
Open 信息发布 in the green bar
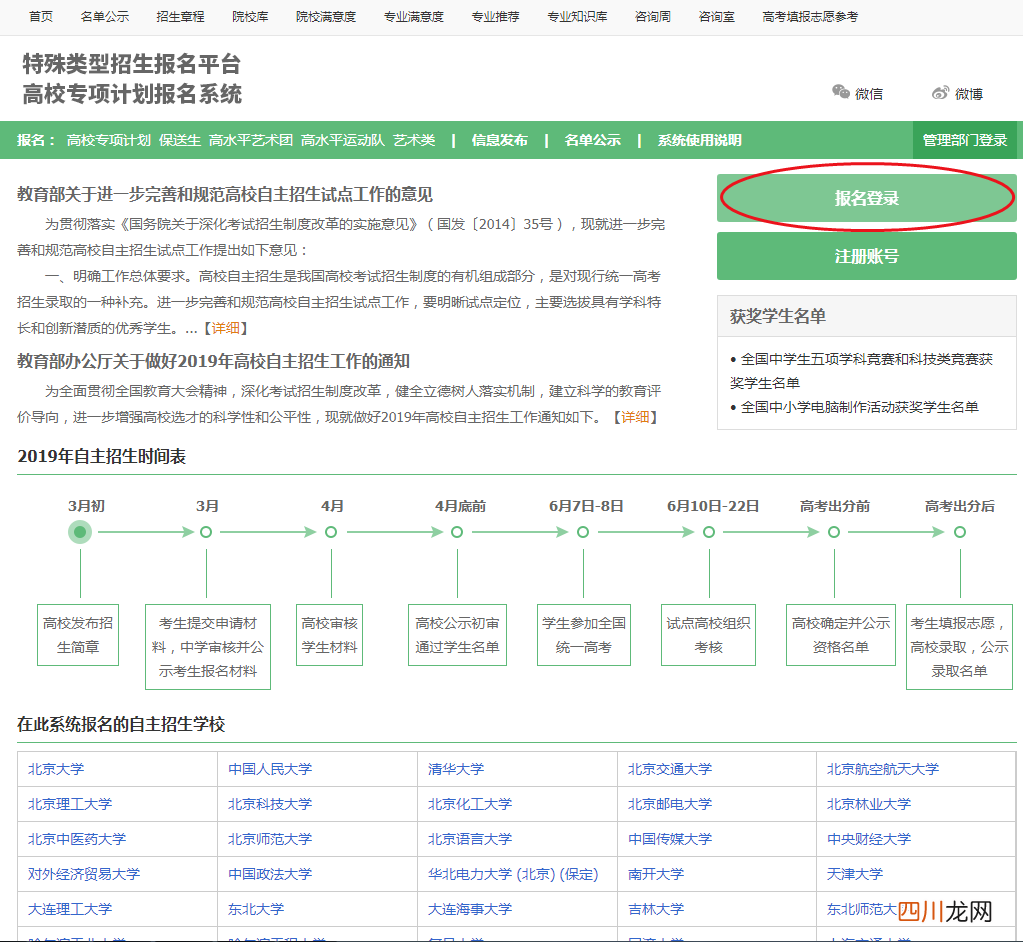(x=499, y=140)
